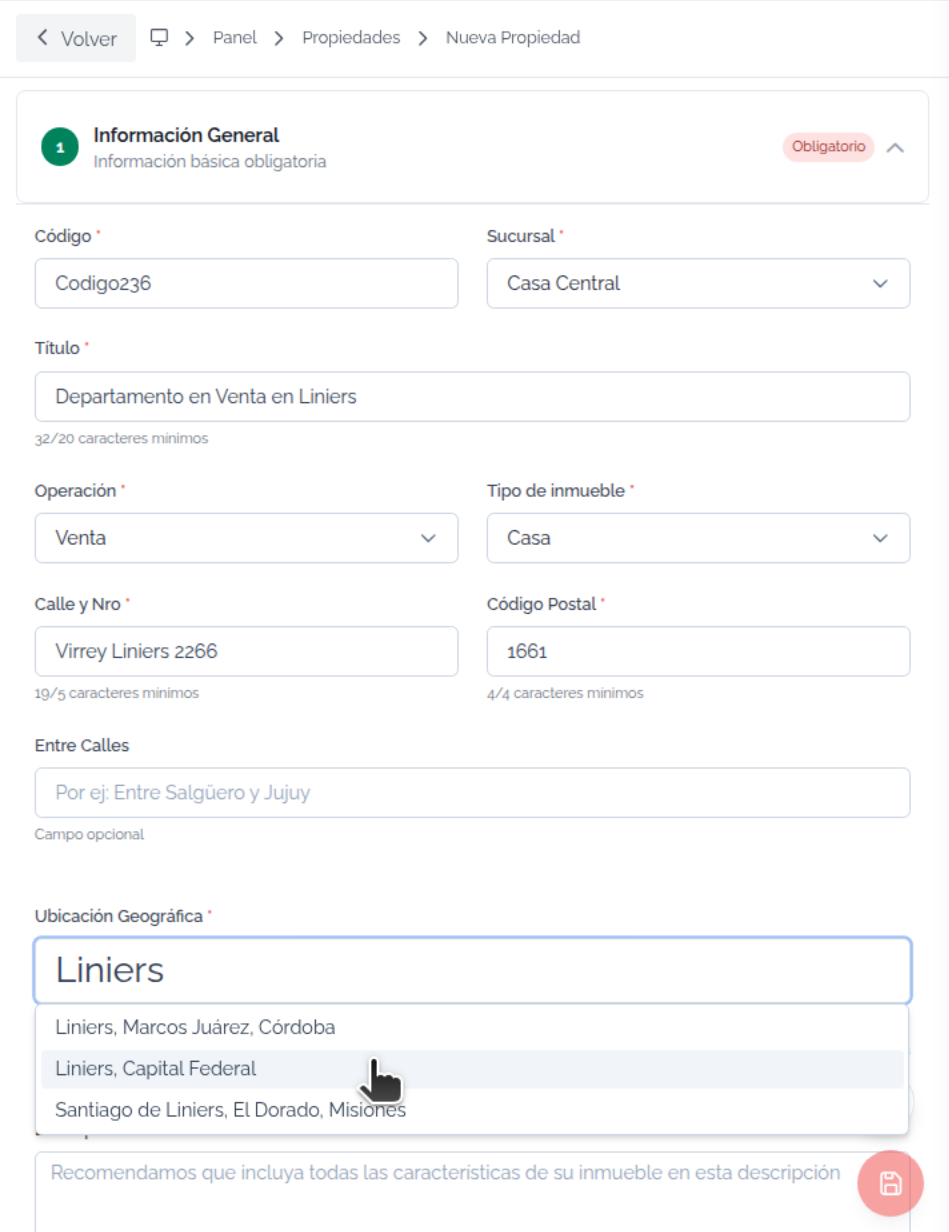Click the Título input field

(x=472, y=397)
